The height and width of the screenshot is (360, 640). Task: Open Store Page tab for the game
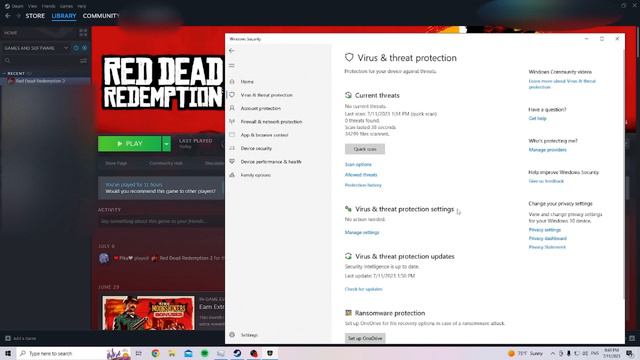(x=116, y=163)
